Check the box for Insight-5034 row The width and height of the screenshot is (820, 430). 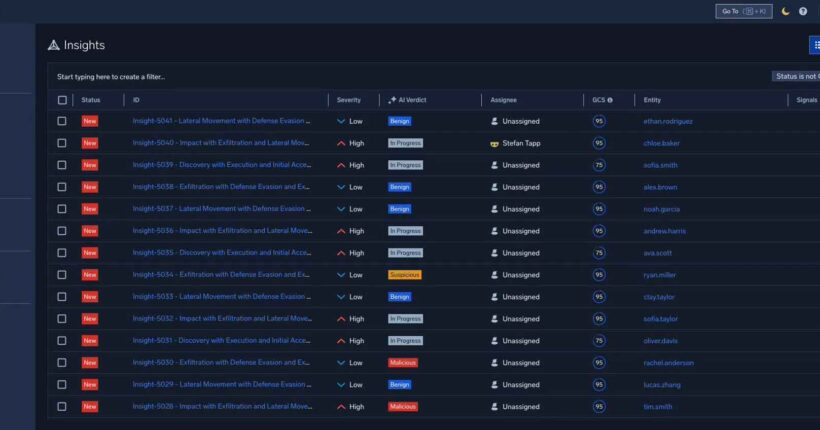tap(62, 275)
